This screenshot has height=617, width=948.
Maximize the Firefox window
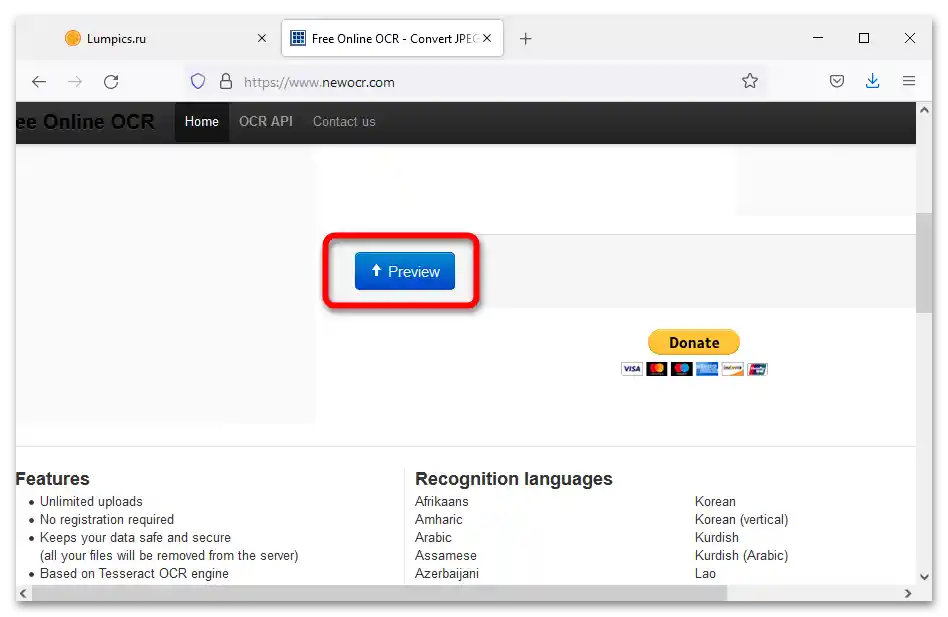point(864,38)
